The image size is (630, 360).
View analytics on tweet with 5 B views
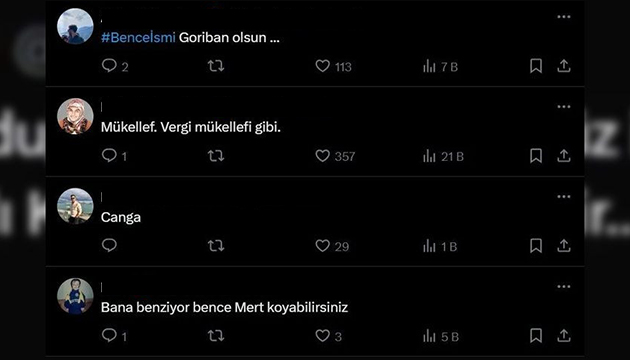pos(441,336)
